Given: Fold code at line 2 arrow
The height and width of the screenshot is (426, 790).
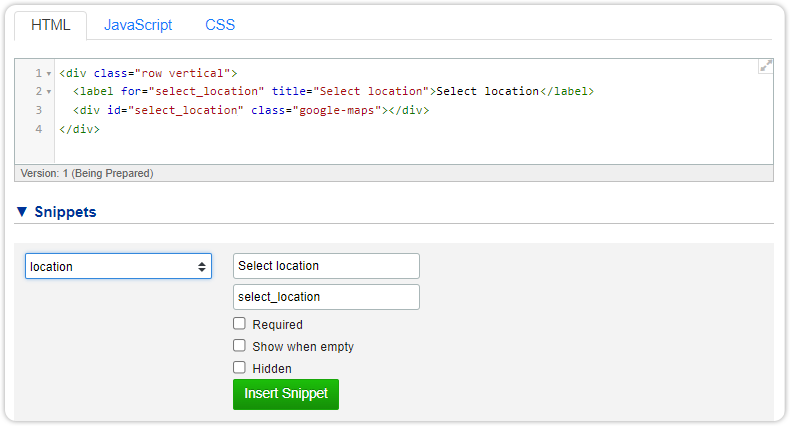Looking at the screenshot, I should coord(49,92).
